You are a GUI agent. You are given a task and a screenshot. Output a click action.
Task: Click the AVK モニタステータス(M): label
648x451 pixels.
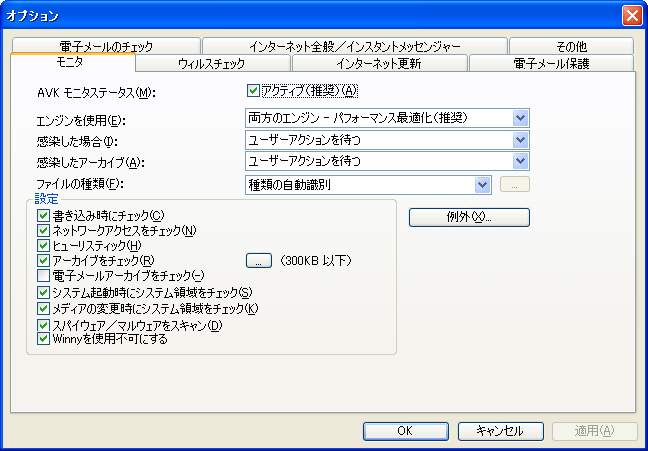pos(96,93)
